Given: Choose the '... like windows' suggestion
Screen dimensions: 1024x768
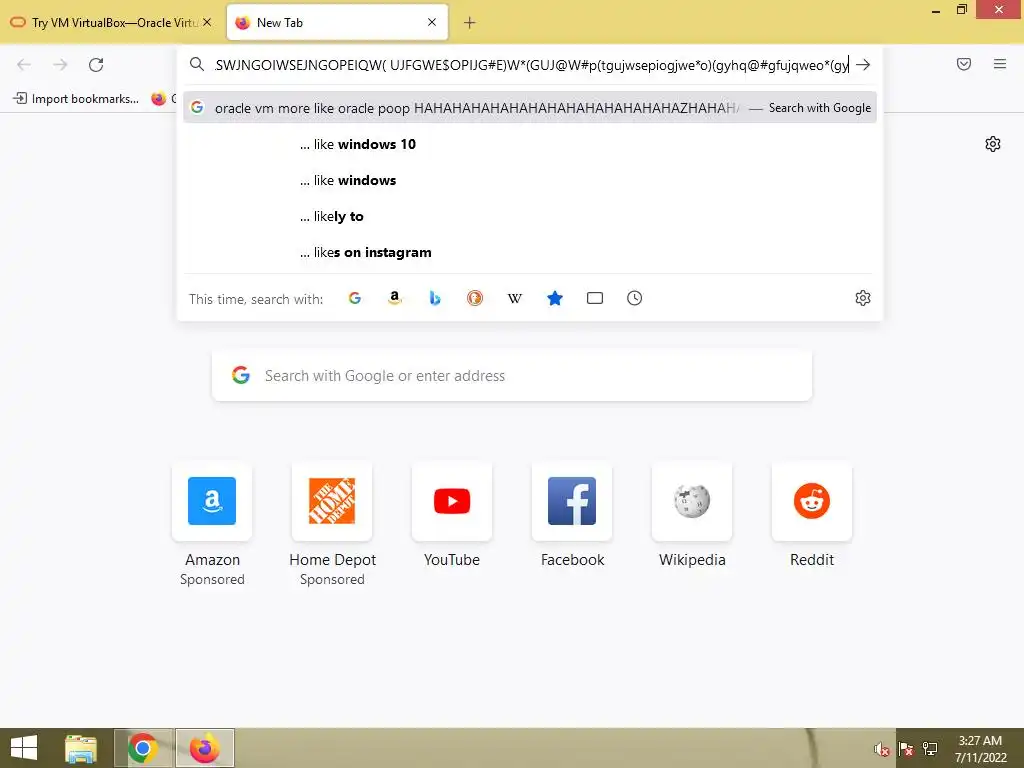Looking at the screenshot, I should click(530, 180).
